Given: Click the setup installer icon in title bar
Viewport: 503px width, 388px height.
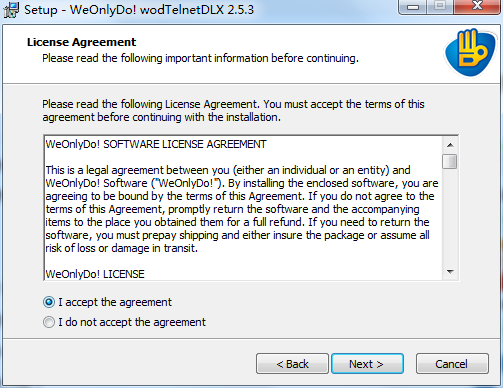Looking at the screenshot, I should coord(11,10).
